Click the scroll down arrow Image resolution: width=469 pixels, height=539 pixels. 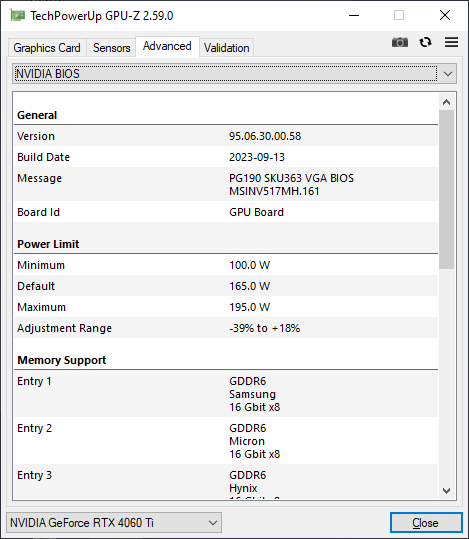pyautogui.click(x=447, y=491)
